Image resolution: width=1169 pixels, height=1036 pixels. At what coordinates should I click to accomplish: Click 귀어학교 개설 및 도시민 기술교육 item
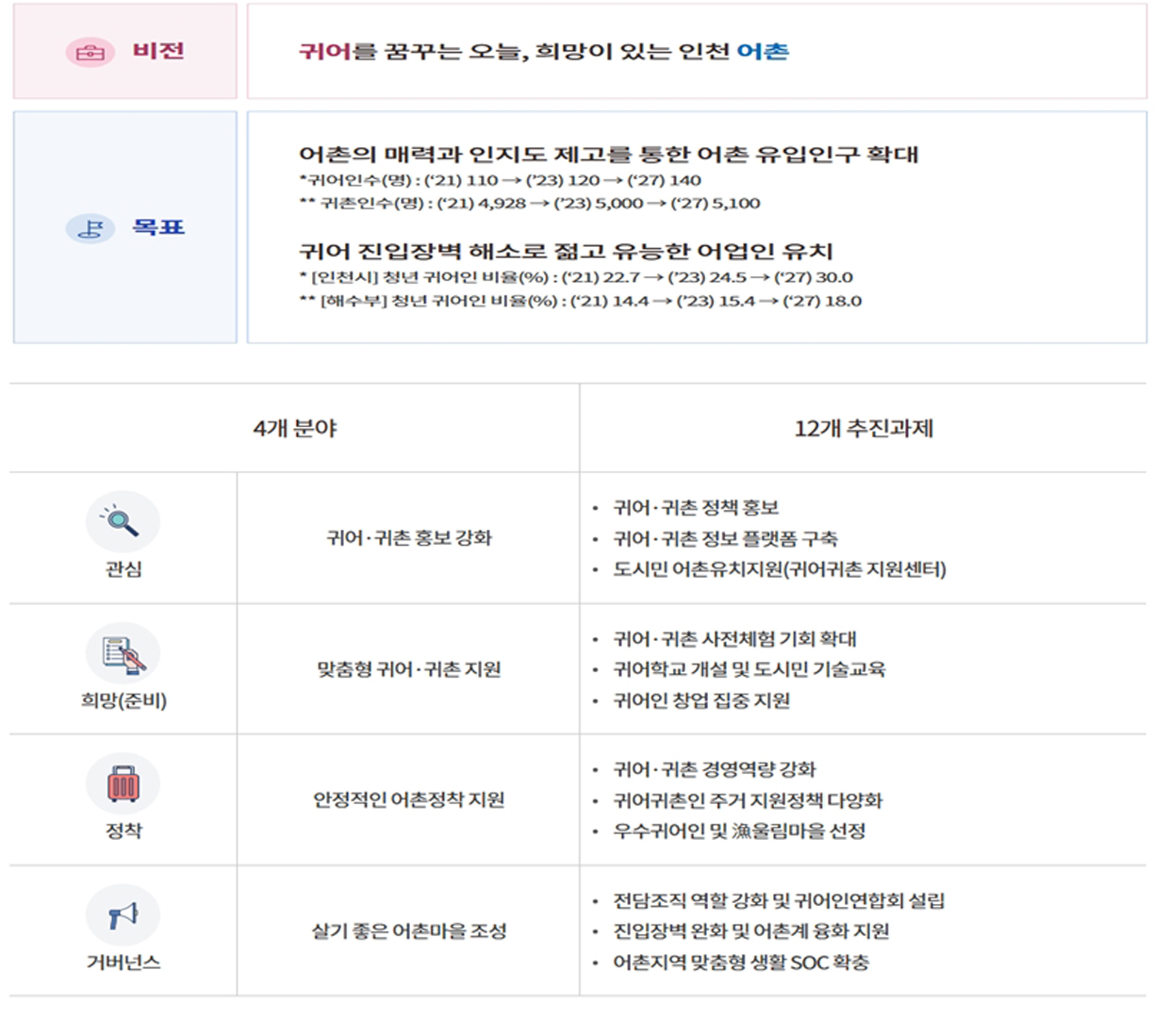pyautogui.click(x=749, y=669)
